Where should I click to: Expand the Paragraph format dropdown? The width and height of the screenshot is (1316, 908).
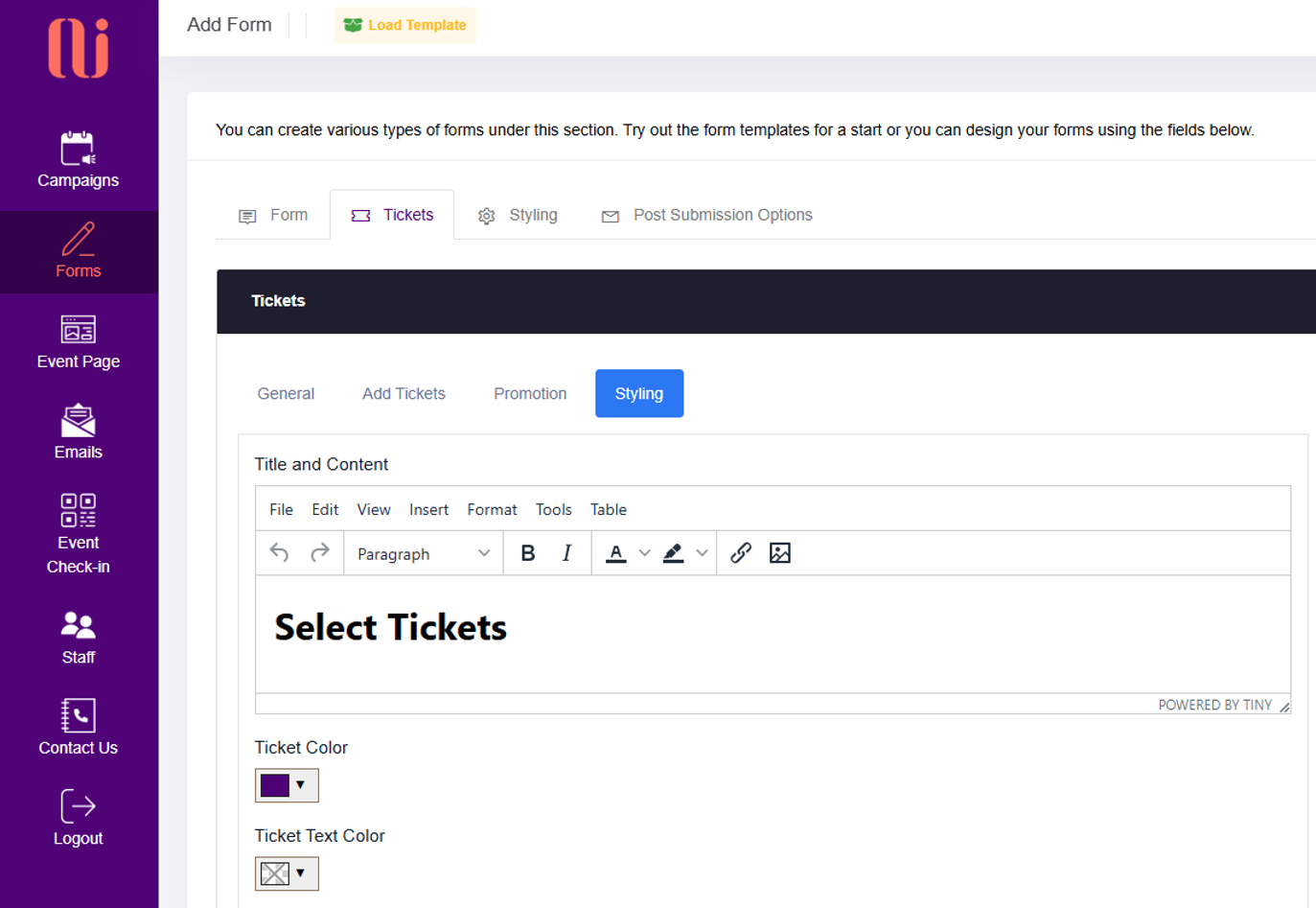pyautogui.click(x=423, y=553)
